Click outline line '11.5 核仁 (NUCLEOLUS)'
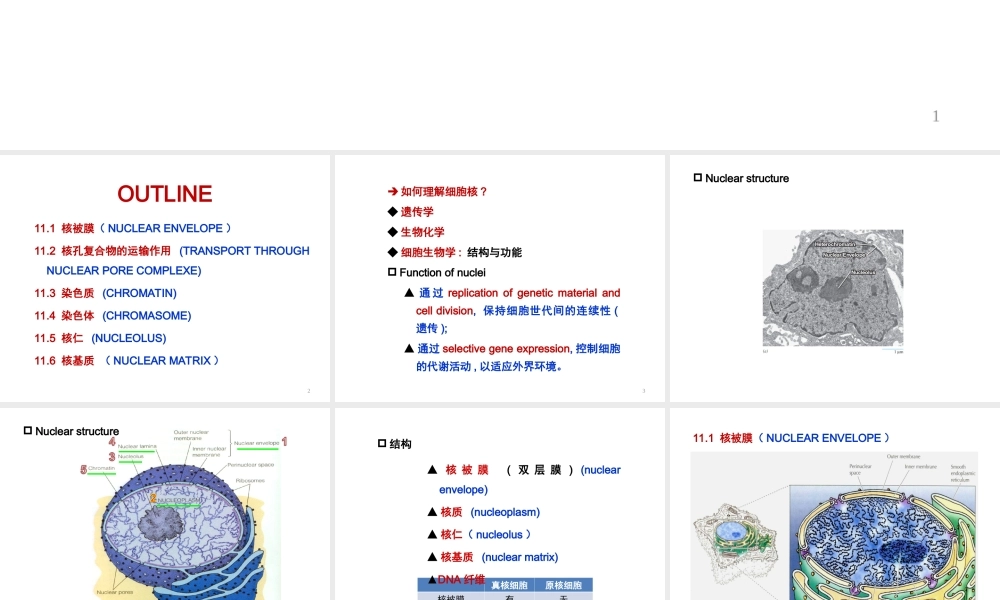Image resolution: width=1000 pixels, height=600 pixels. coord(100,338)
